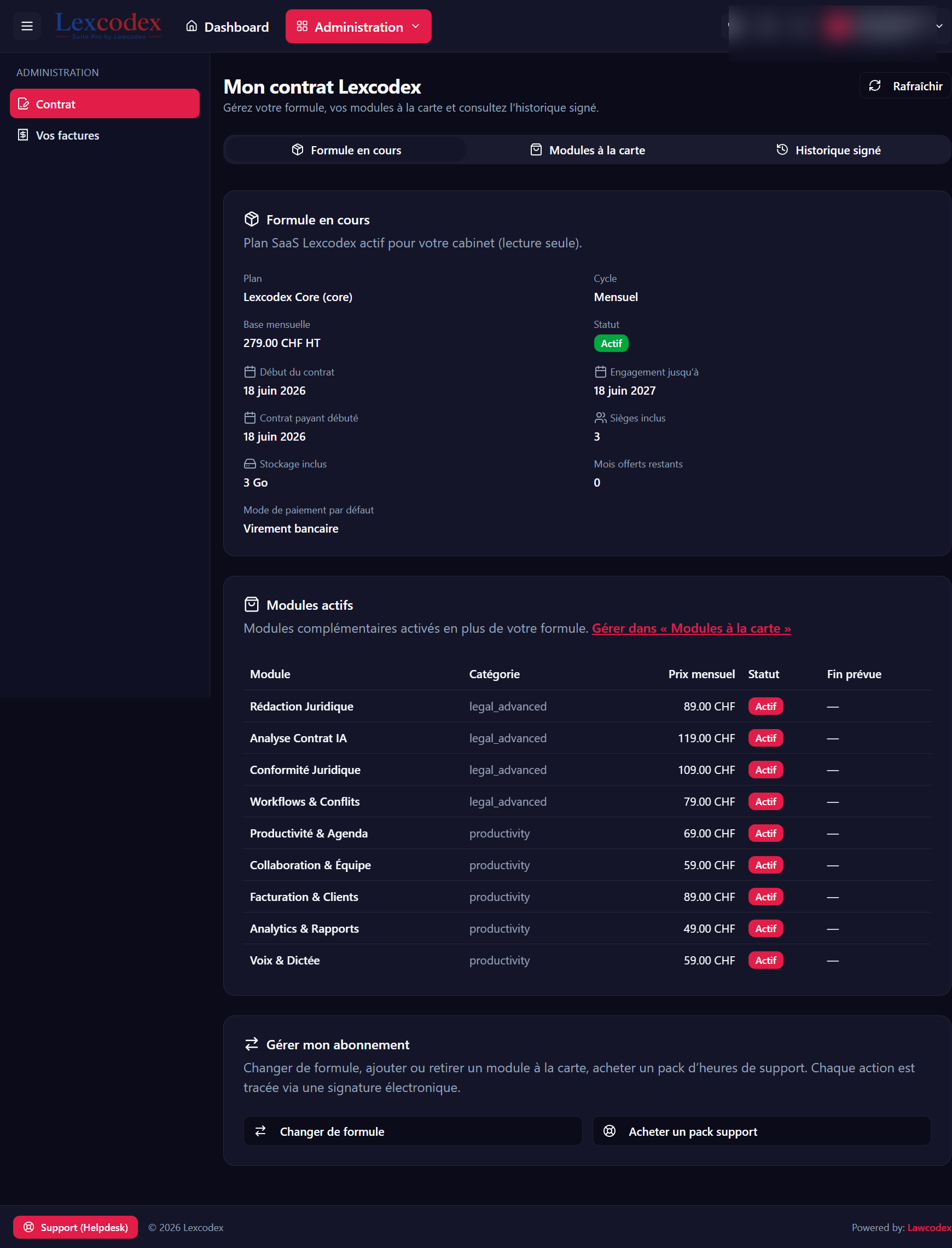Image resolution: width=952 pixels, height=1248 pixels.
Task: Click the users icon next to Sièges inclus
Action: 601,418
